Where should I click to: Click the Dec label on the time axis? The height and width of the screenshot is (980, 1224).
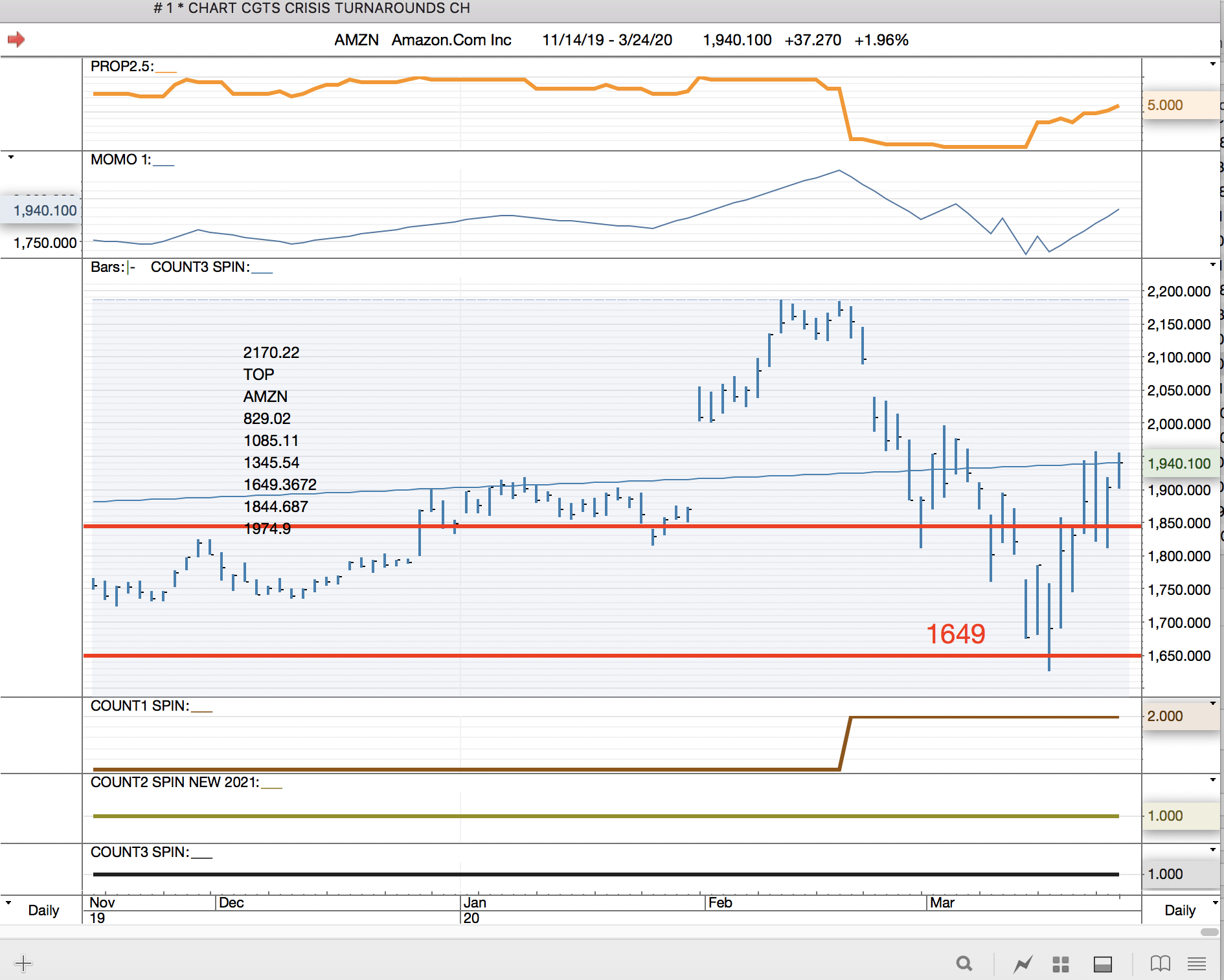pos(231,903)
